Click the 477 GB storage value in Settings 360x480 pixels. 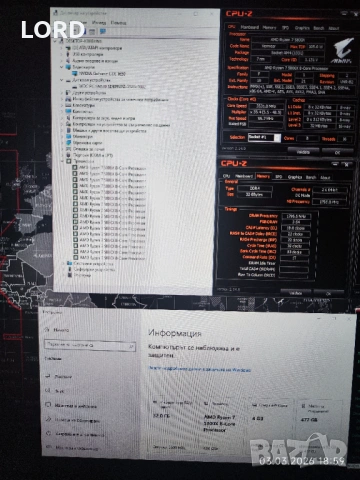[x=309, y=420]
